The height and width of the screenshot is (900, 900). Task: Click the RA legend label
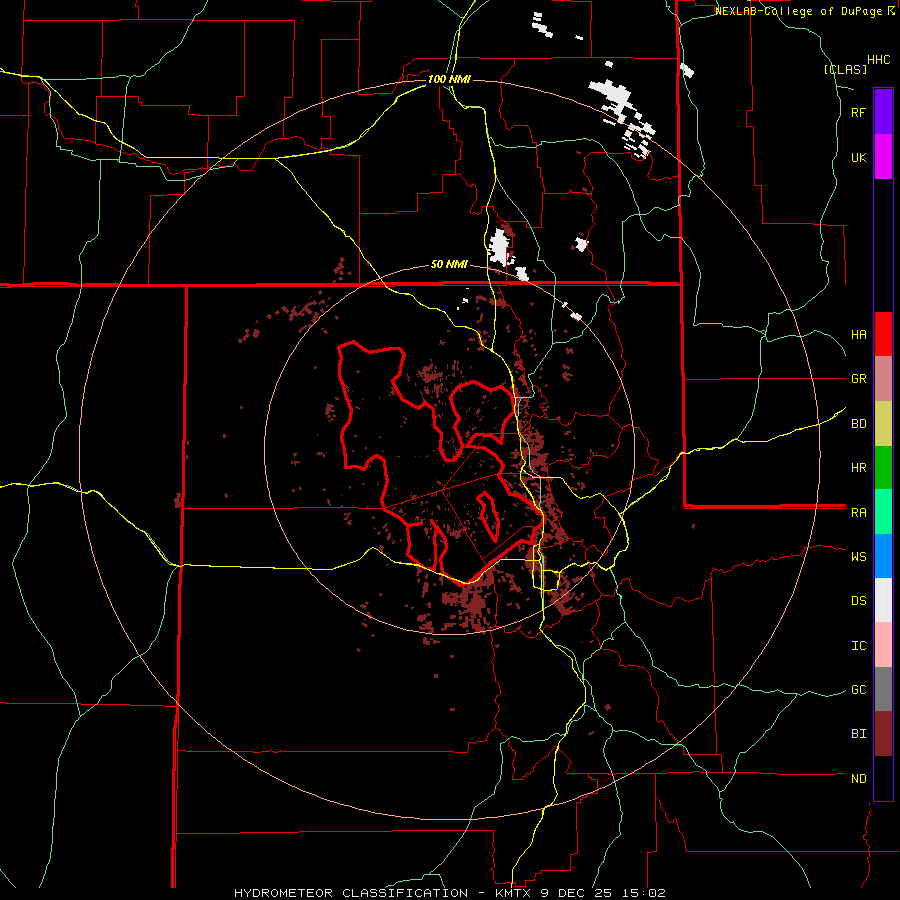858,513
